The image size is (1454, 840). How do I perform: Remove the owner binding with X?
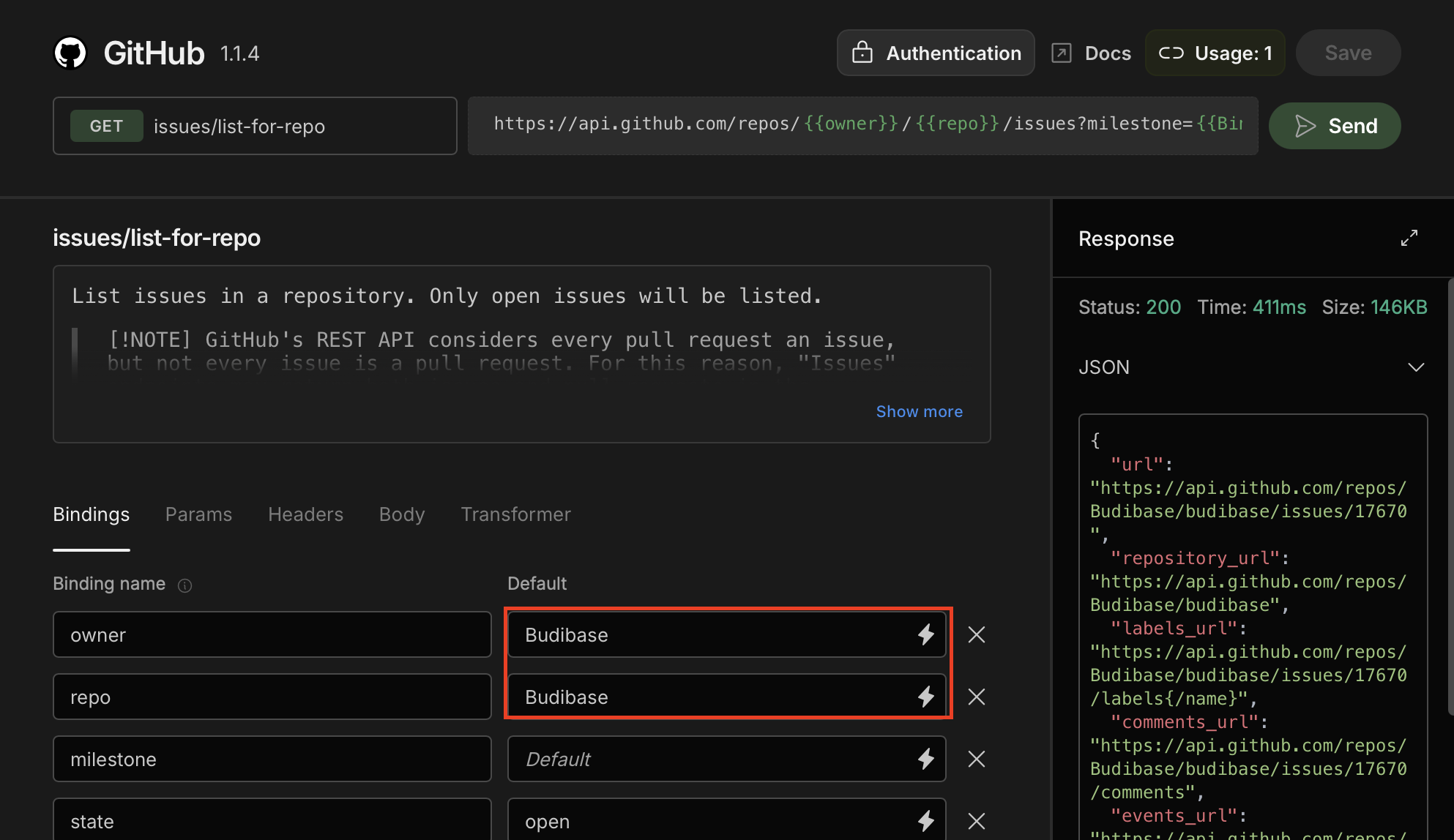point(976,634)
